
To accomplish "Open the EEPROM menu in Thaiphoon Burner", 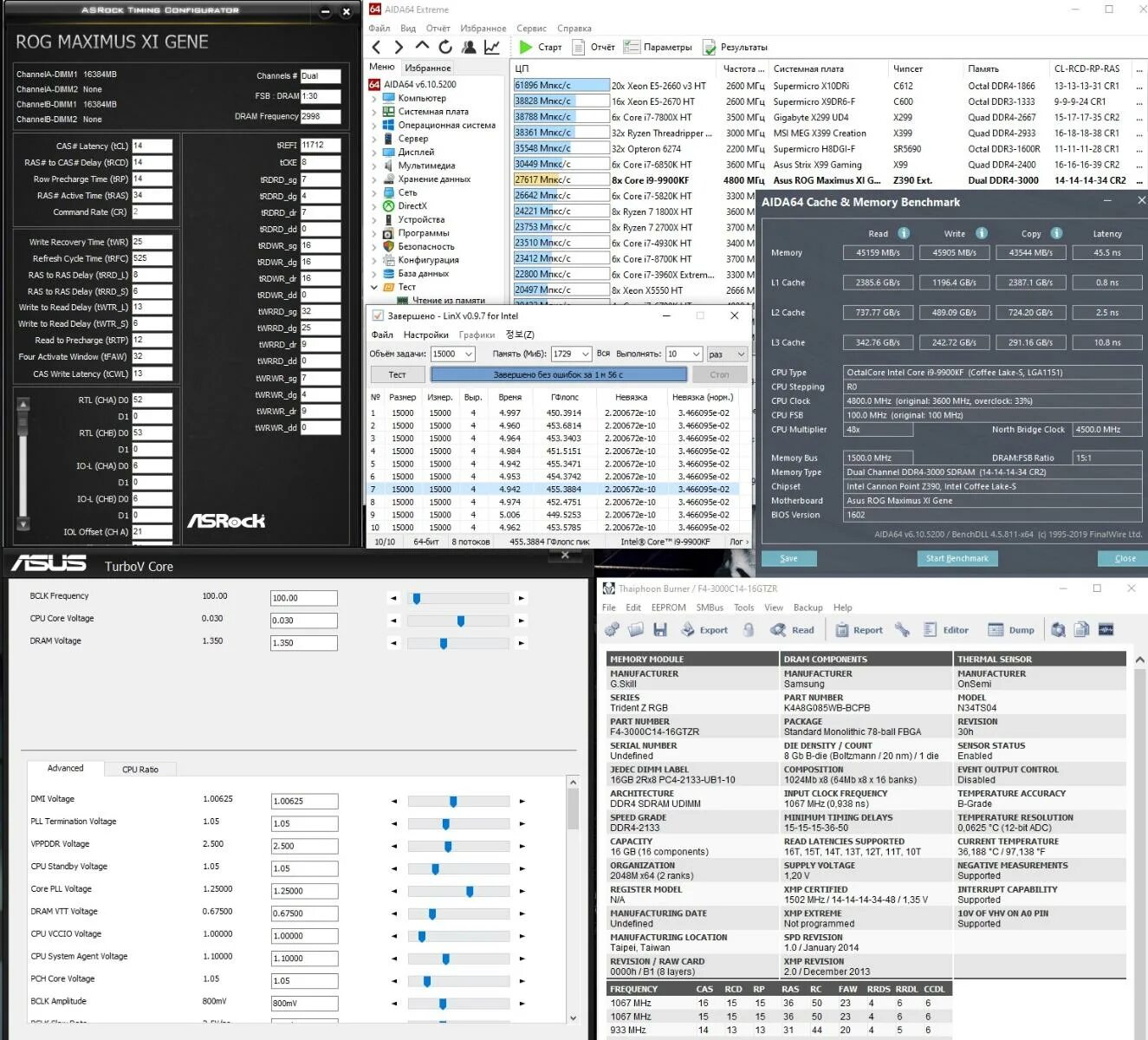I will pyautogui.click(x=668, y=608).
